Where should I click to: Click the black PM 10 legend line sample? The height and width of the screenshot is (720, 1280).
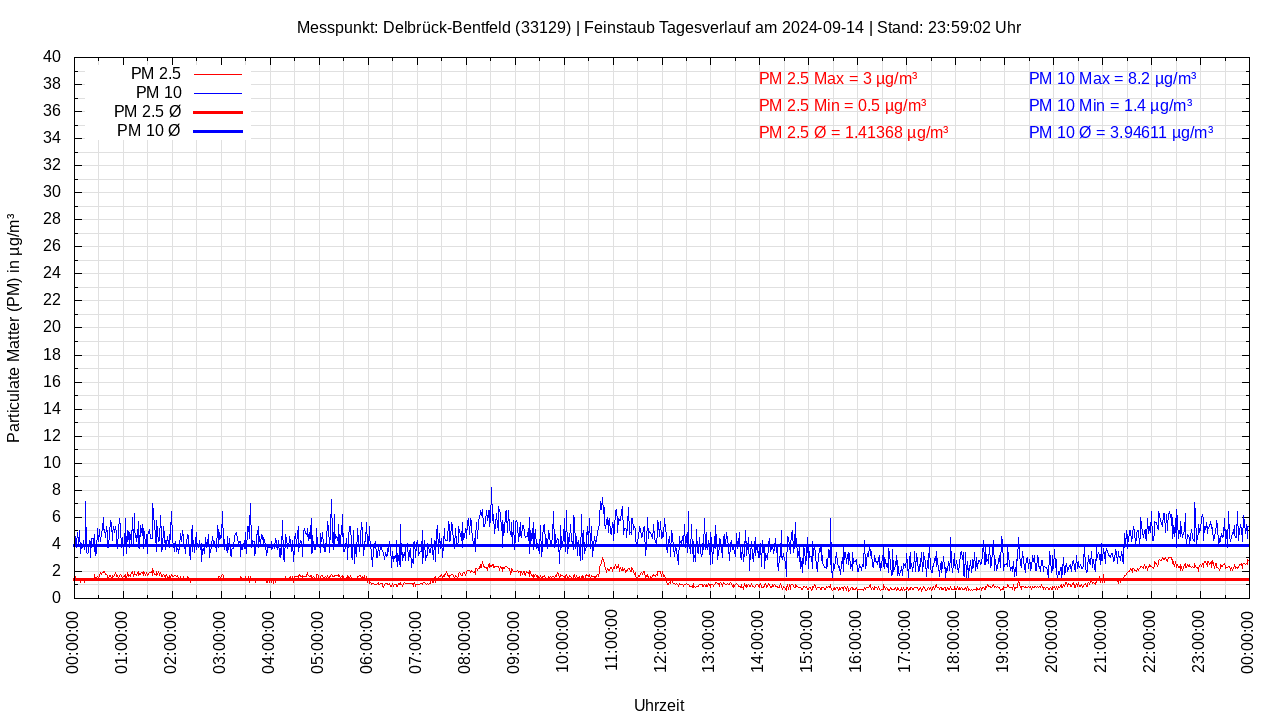coord(217,93)
